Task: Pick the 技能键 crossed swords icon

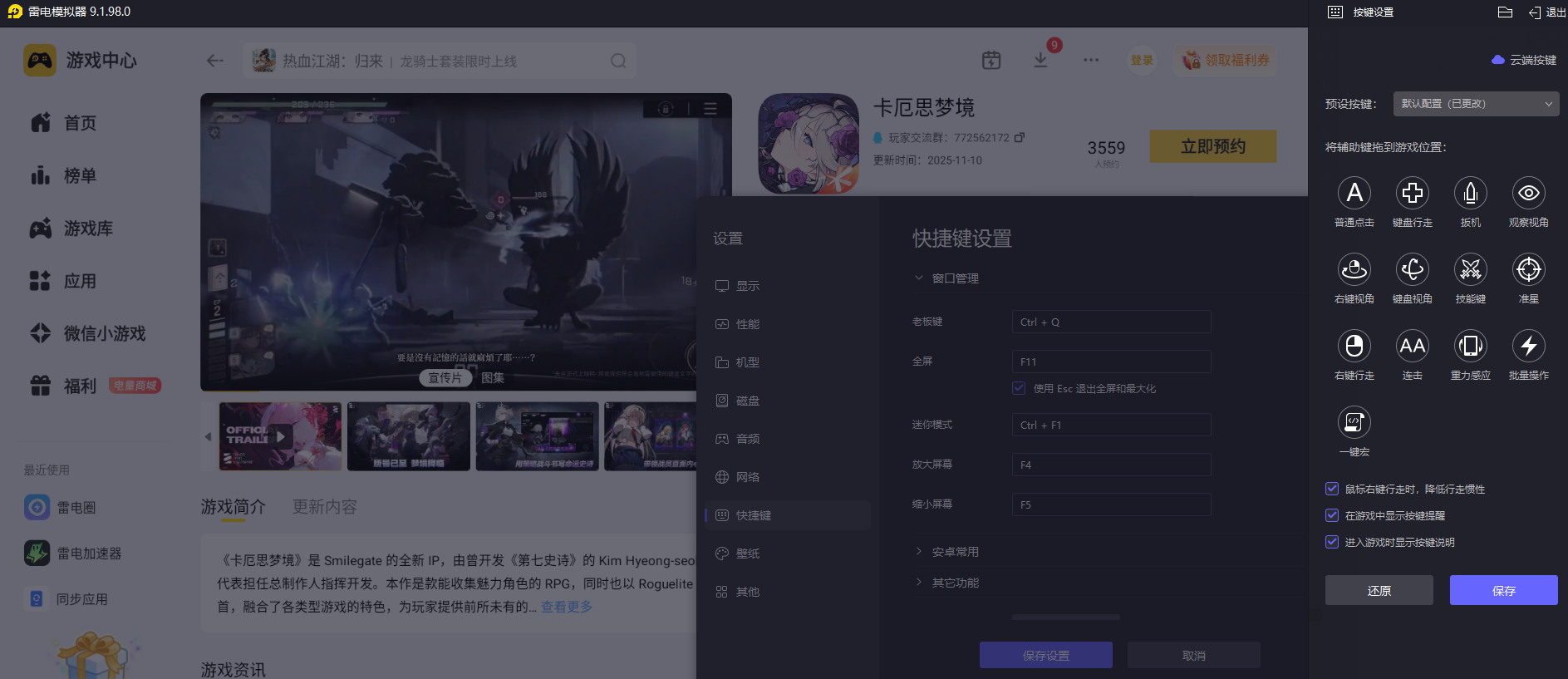Action: tap(1471, 269)
